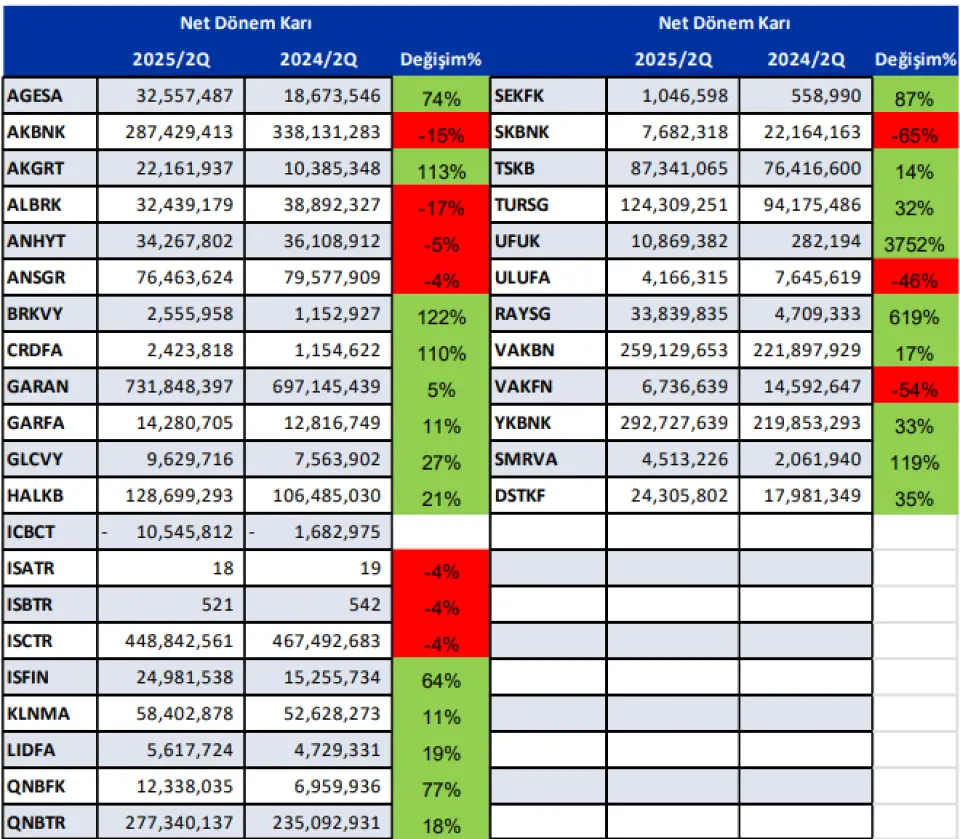
Task: Click the -17% change cell for ALBRK
Action: [x=441, y=204]
